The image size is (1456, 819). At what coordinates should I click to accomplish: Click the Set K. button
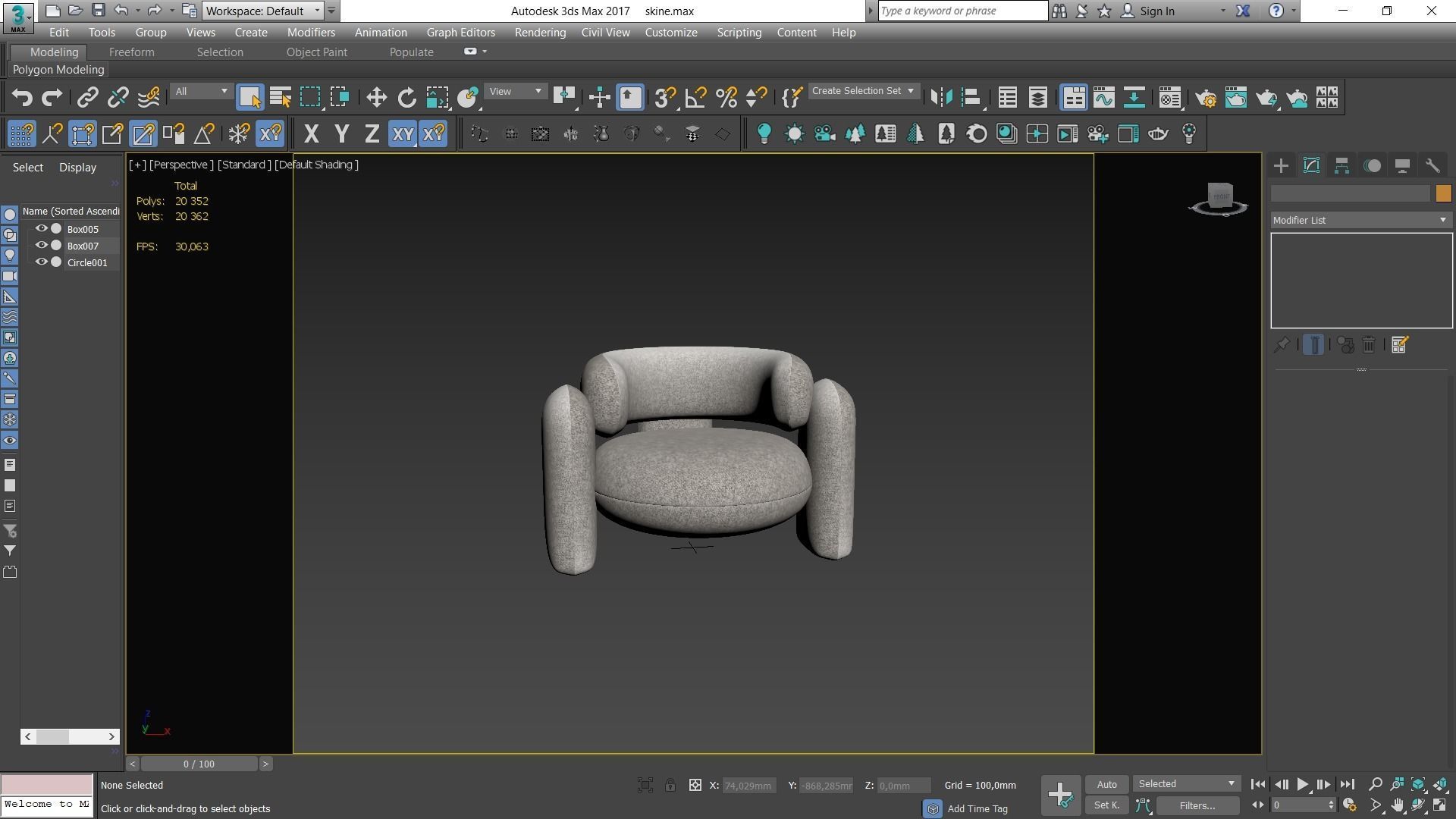1107,805
